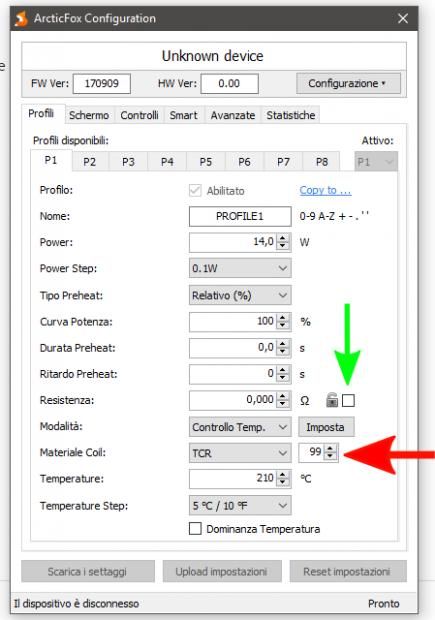Select profile tab P4
Screen dimensions: 435x620
pyautogui.click(x=167, y=162)
